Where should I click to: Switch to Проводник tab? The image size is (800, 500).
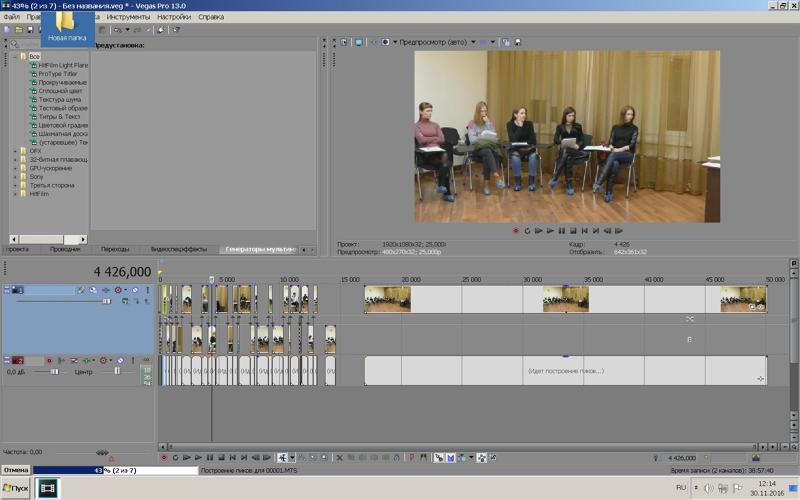coord(65,249)
